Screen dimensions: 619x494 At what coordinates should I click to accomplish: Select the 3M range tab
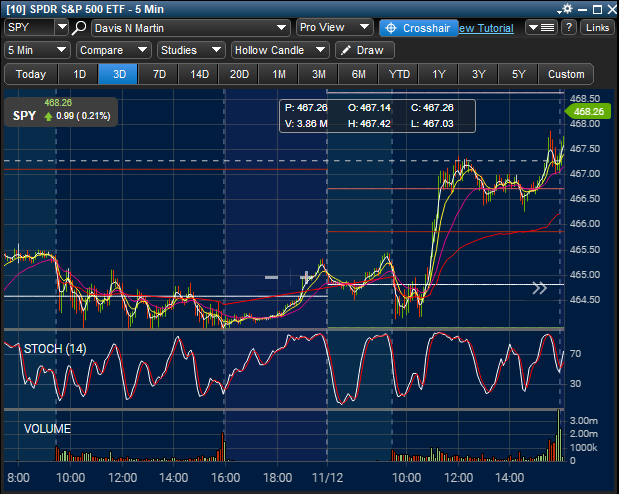(x=319, y=74)
